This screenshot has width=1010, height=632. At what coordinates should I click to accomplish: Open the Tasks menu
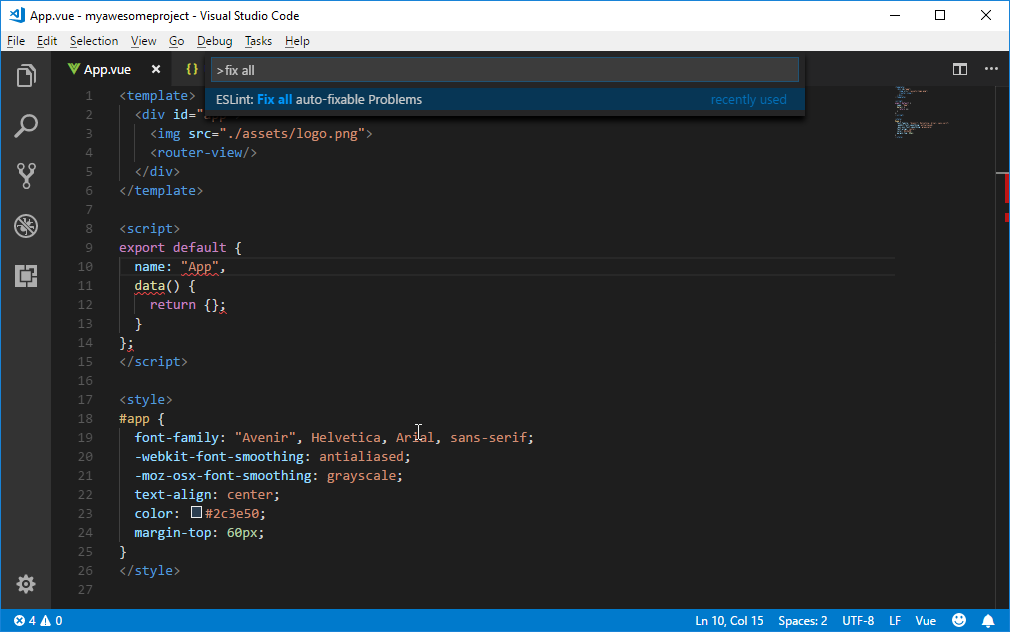click(258, 41)
